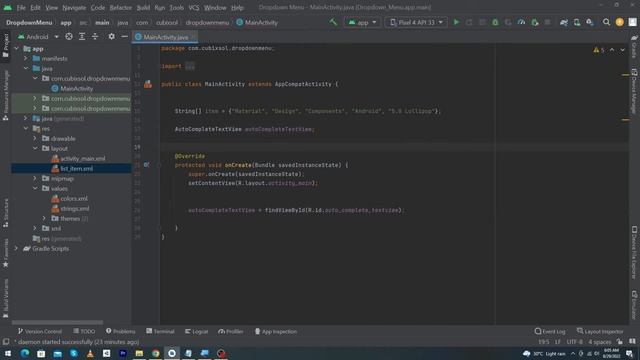640x360 pixels.
Task: Open the Structure sidebar tab
Action: (x=6, y=213)
